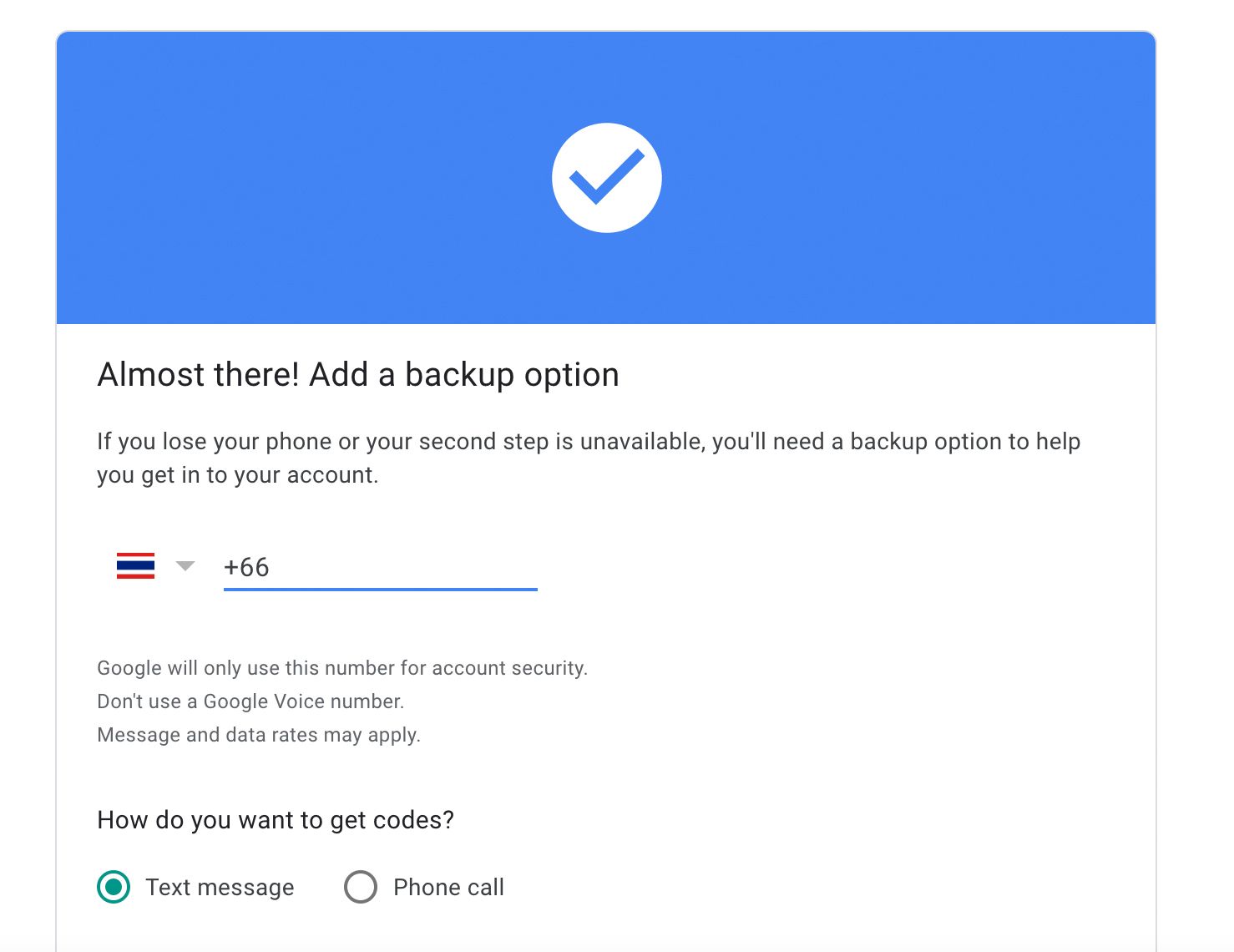
Task: Click the "+66" country code prefix
Action: 246,567
